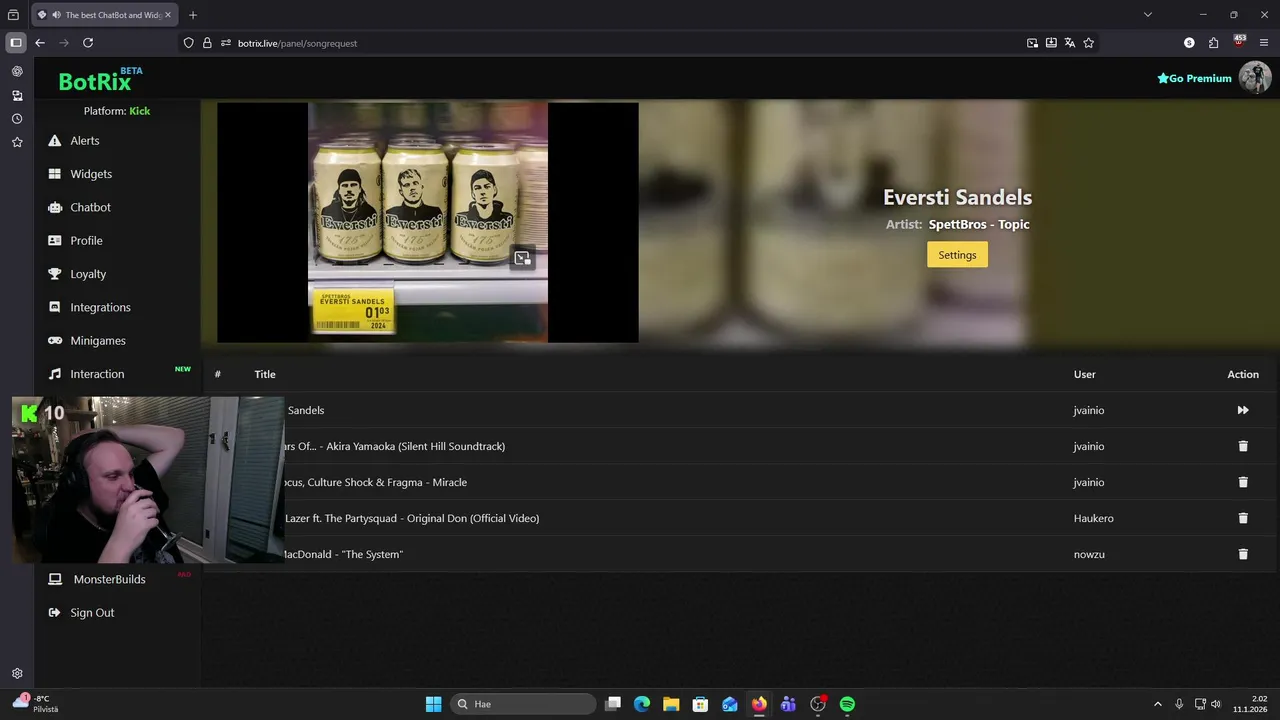Open the list-all-tabs dropdown arrow
1280x720 pixels.
pos(1148,15)
